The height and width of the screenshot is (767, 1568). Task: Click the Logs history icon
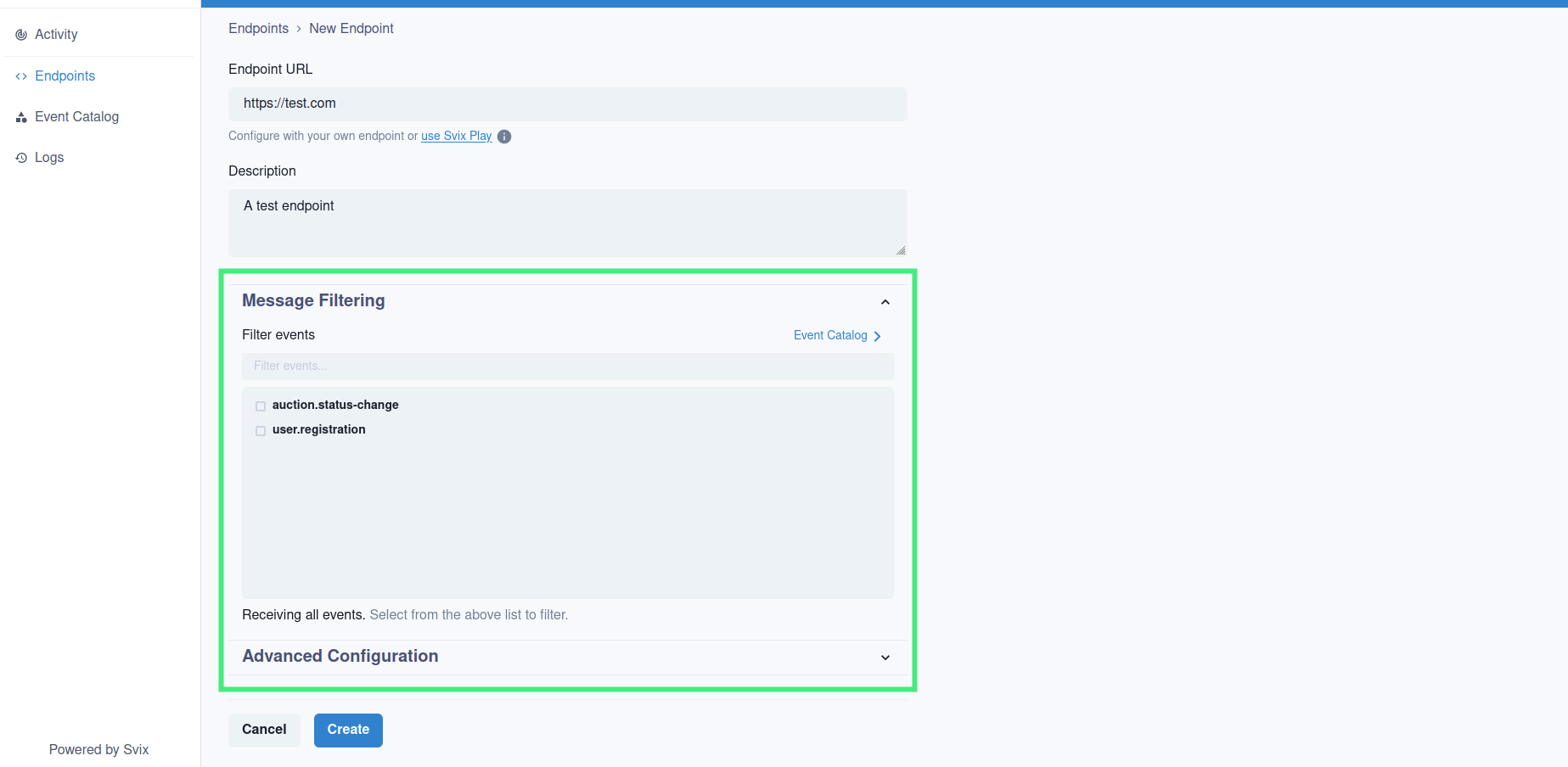click(x=21, y=158)
